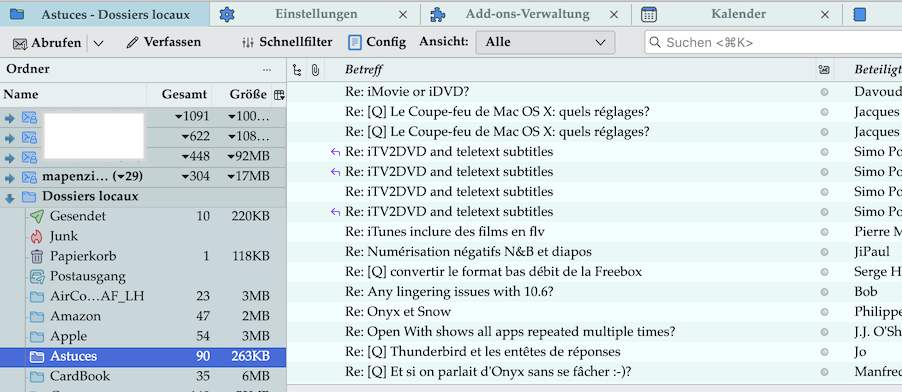Click the Abrufen get messages button

pyautogui.click(x=47, y=43)
